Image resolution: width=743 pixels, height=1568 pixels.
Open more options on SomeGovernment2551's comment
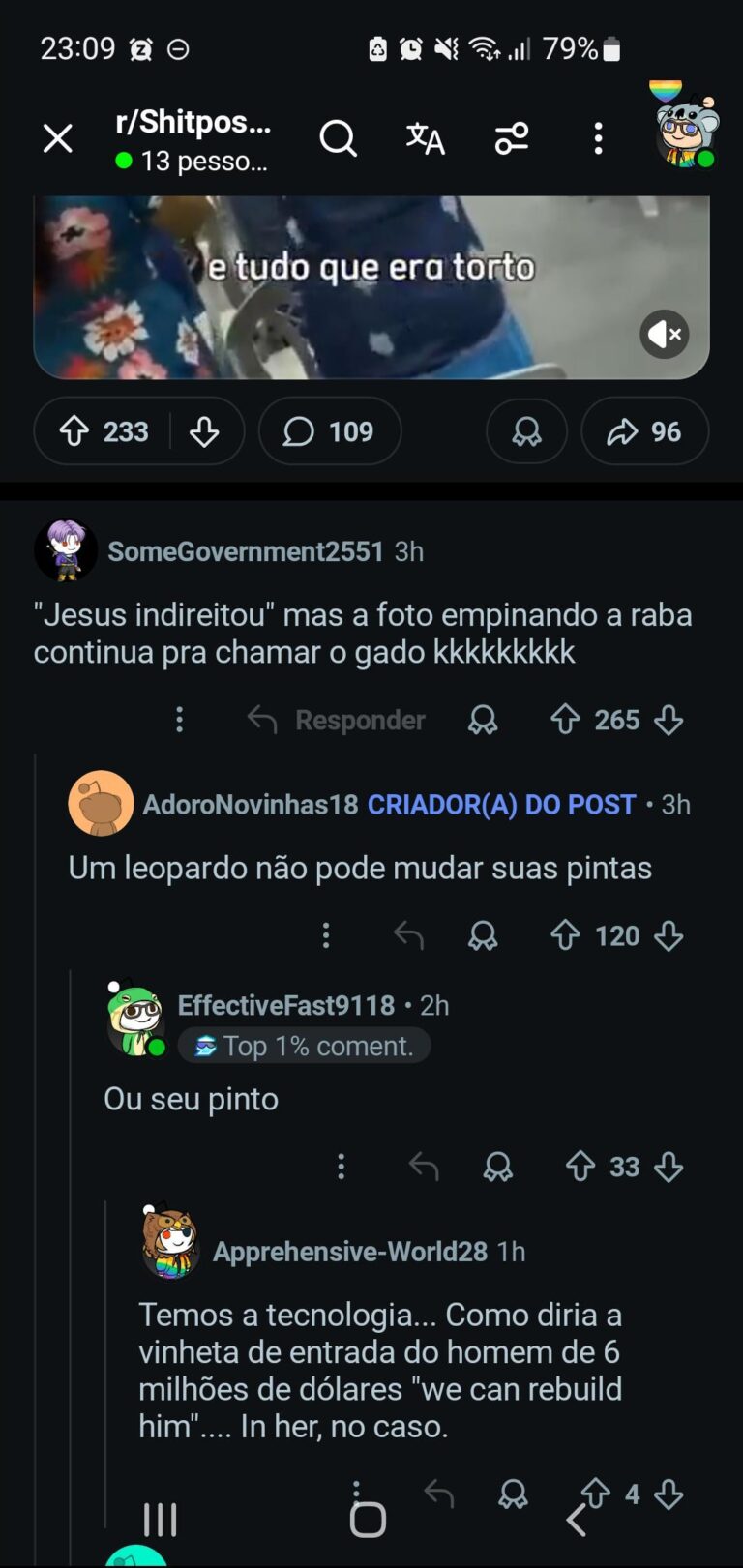click(179, 720)
